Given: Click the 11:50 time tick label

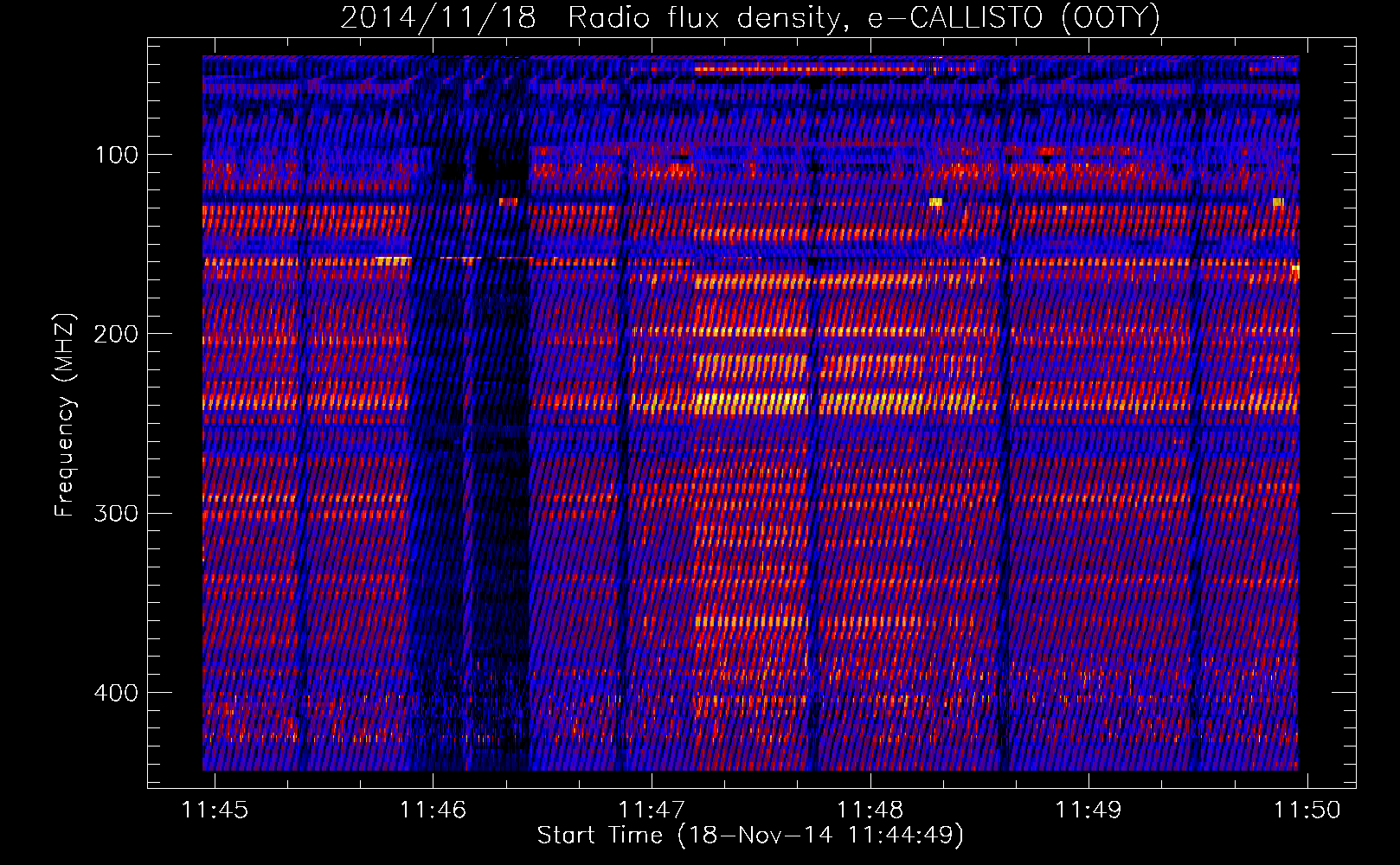Looking at the screenshot, I should click(x=1307, y=810).
